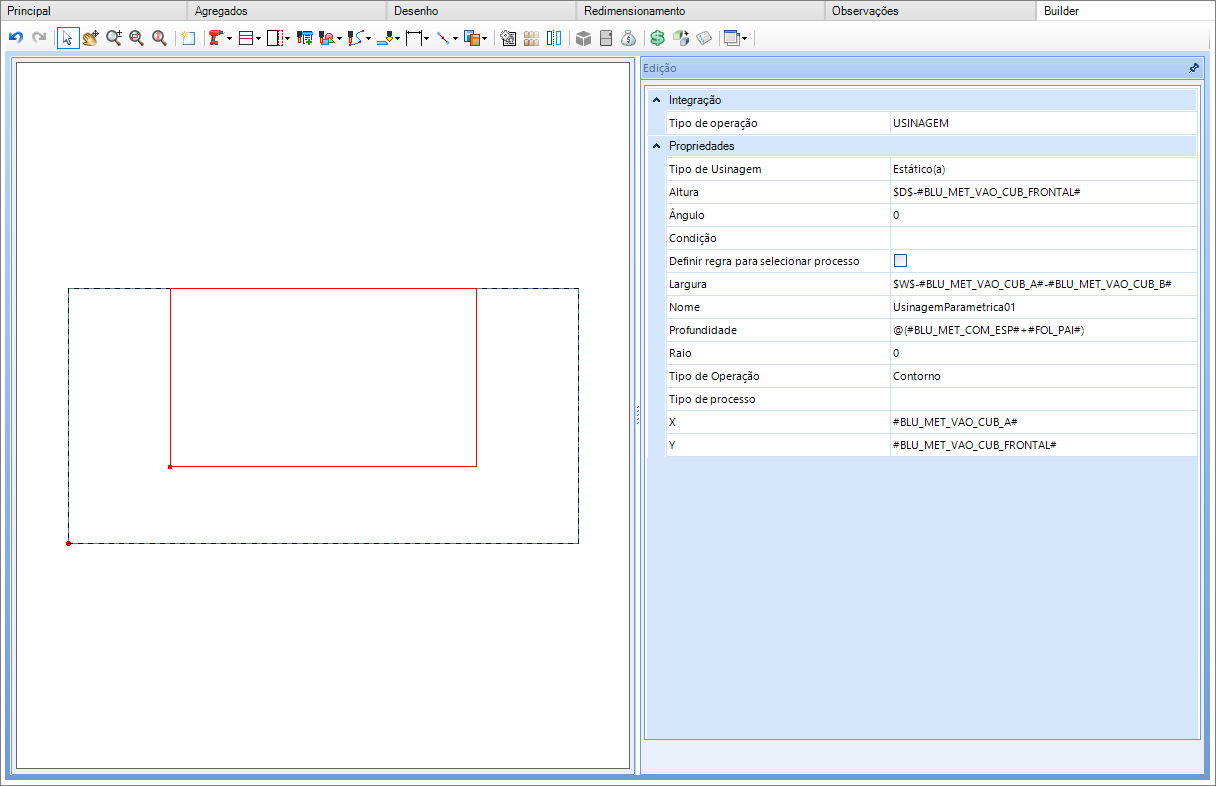Click the blue split panels icon
The width and height of the screenshot is (1216, 786).
click(x=554, y=38)
